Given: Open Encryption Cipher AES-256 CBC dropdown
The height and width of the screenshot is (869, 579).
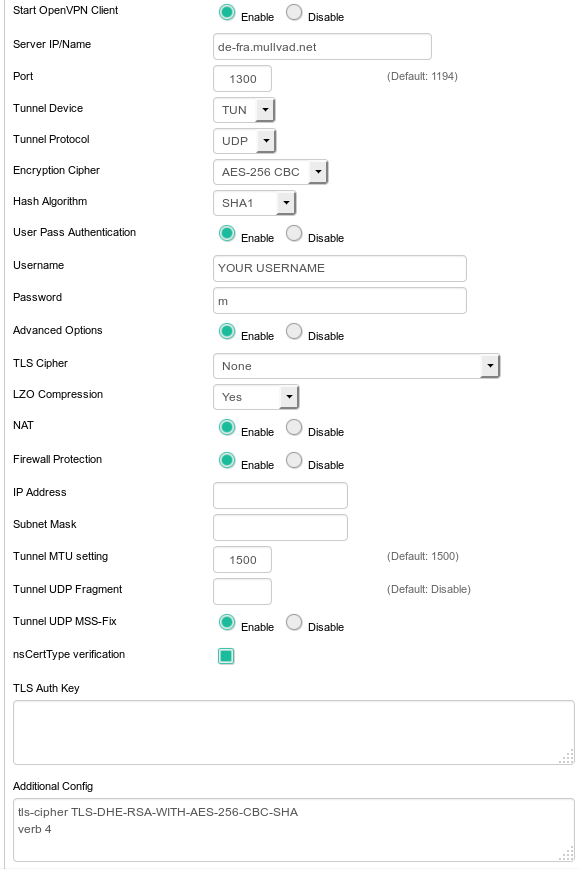Looking at the screenshot, I should pyautogui.click(x=270, y=172).
